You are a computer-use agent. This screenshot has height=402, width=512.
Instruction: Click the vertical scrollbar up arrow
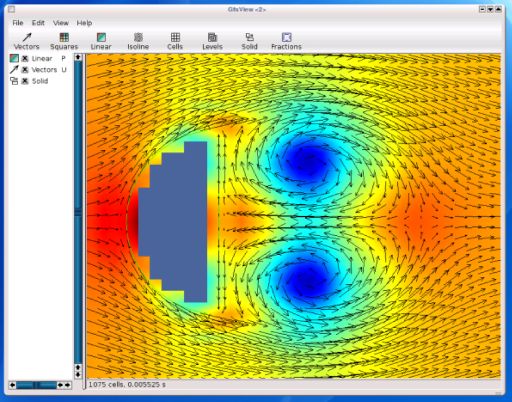coord(78,57)
